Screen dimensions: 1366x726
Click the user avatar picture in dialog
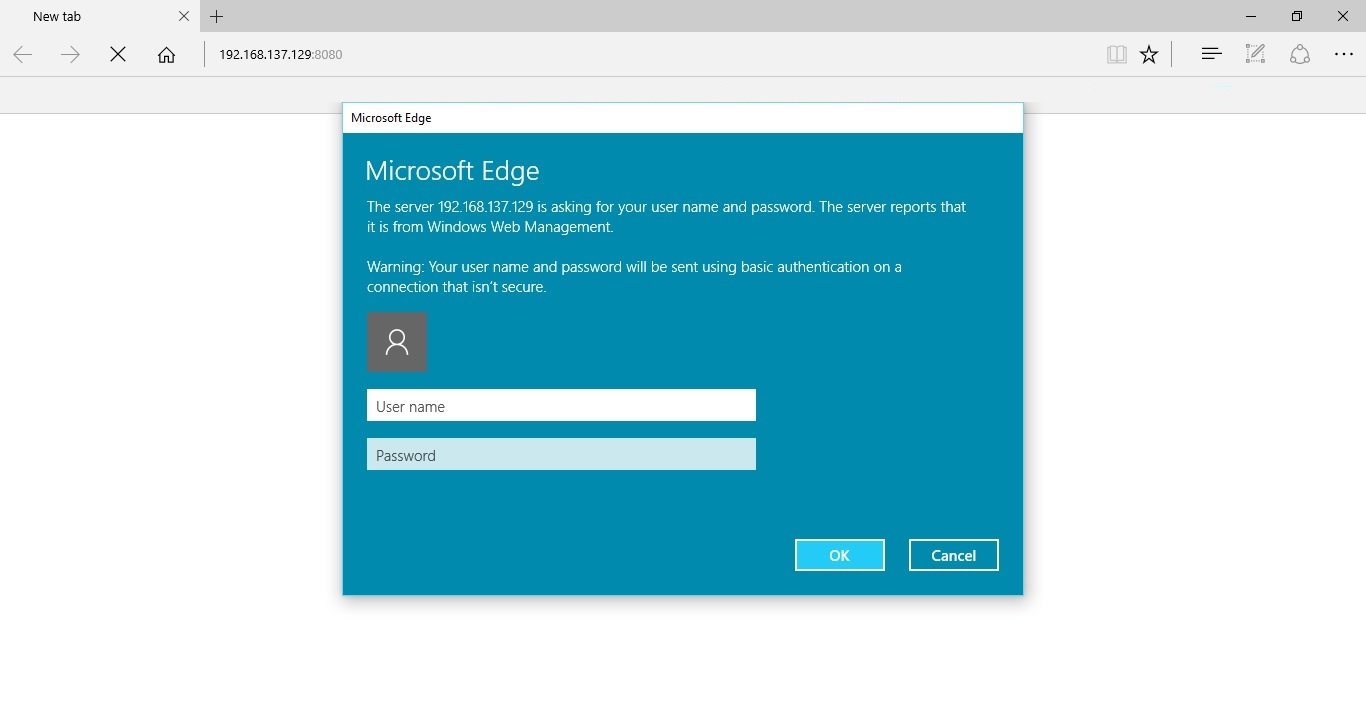(x=397, y=342)
